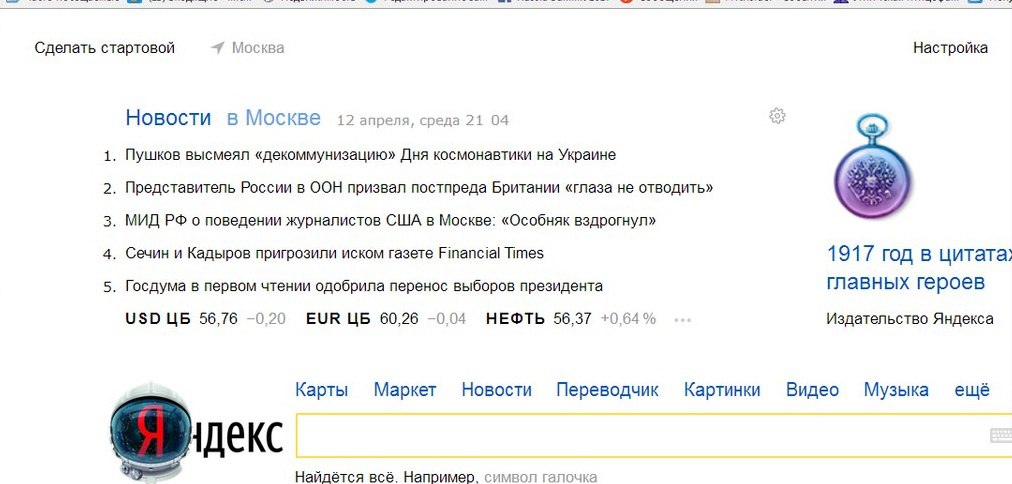Open the 'Видео' service
Screen dimensions: 1012x484
(x=813, y=390)
